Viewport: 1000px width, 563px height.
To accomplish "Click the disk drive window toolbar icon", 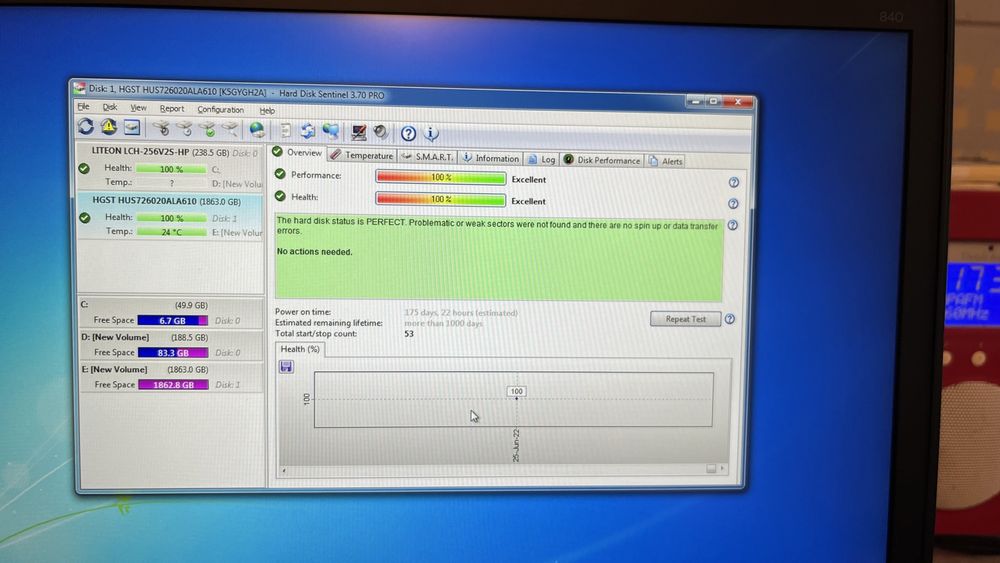I will (132, 128).
